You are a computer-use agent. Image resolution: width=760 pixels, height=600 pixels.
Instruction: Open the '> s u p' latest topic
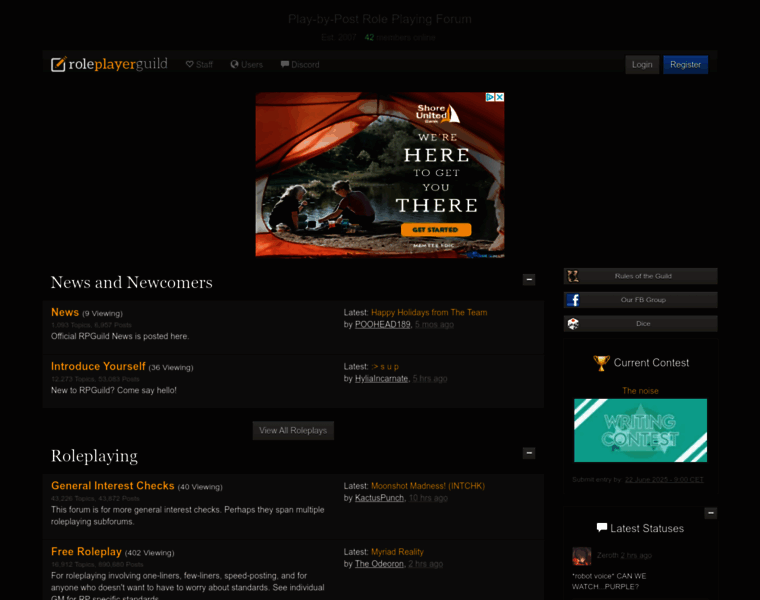tap(385, 367)
